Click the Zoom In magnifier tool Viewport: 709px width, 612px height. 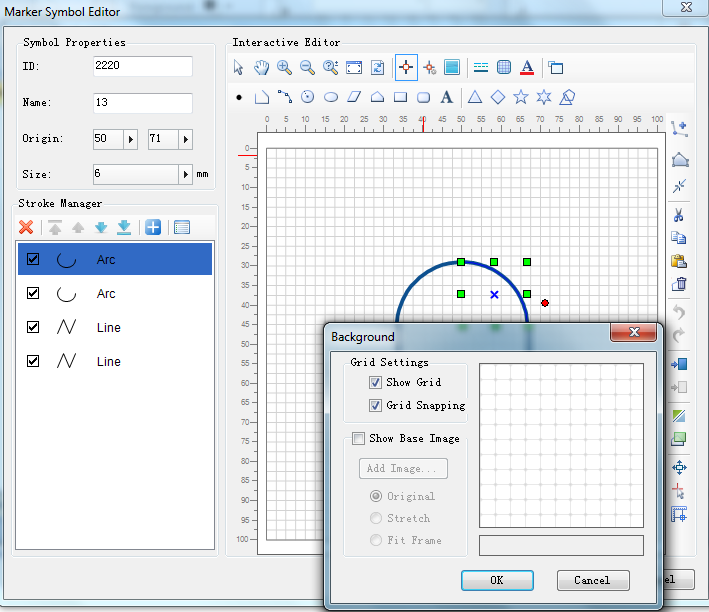coord(285,68)
